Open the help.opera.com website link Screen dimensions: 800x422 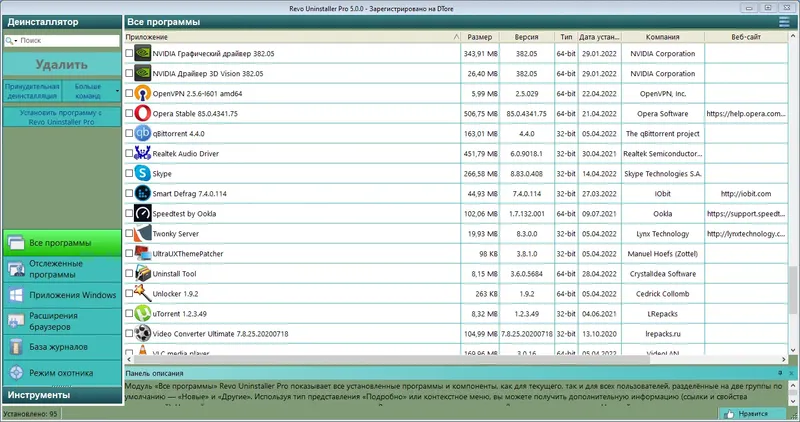[746, 113]
